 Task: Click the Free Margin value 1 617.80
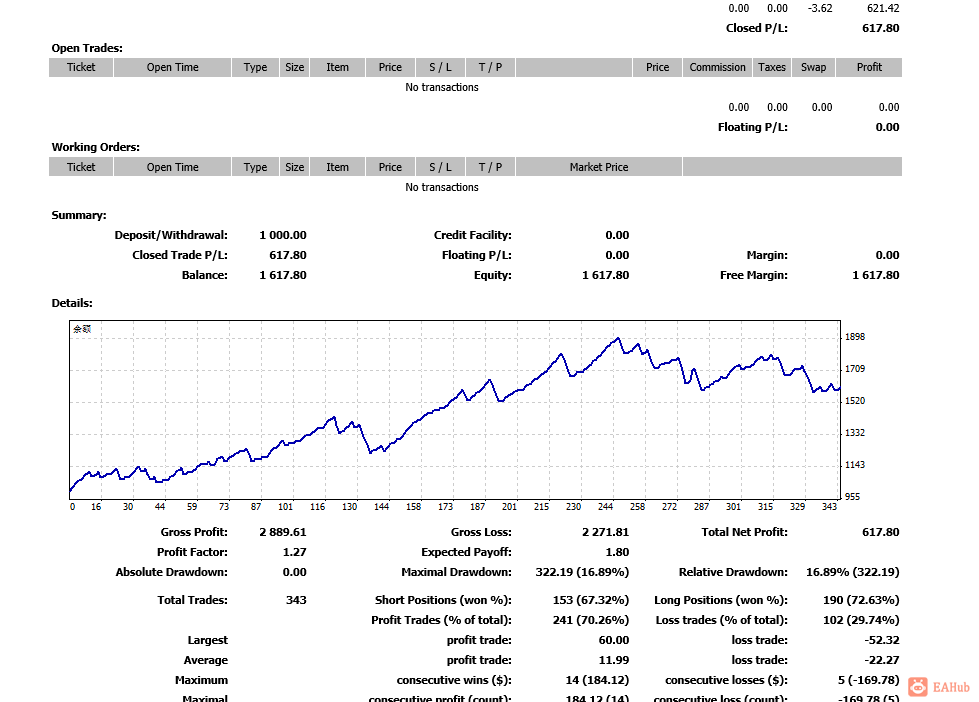click(x=876, y=275)
